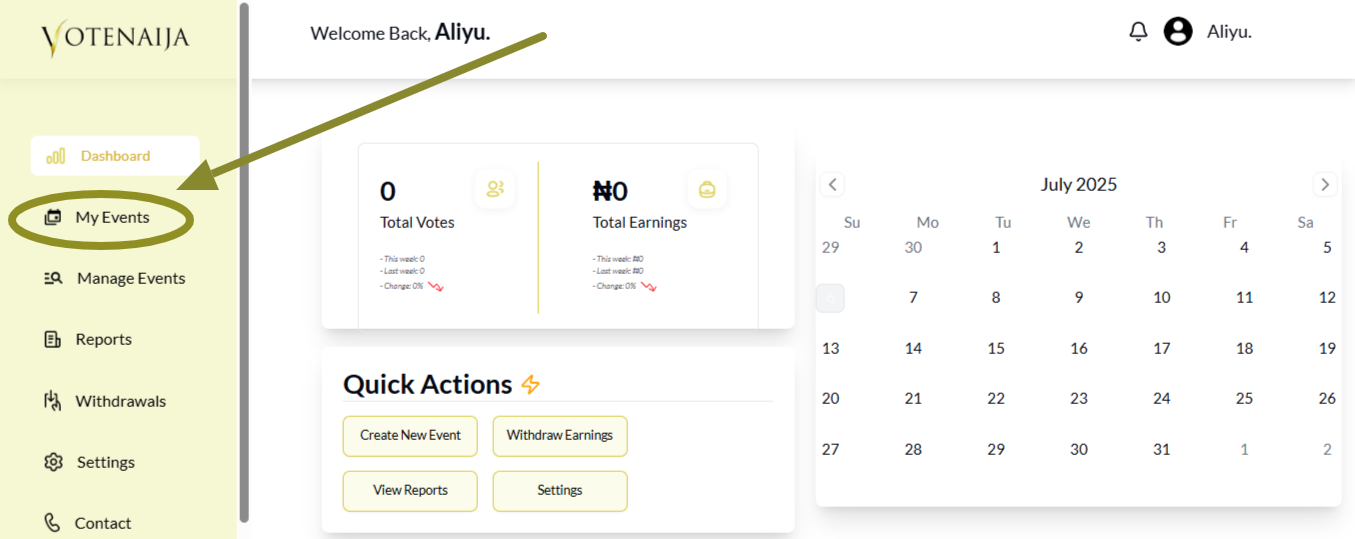Click the notification bell icon

[x=1138, y=32]
